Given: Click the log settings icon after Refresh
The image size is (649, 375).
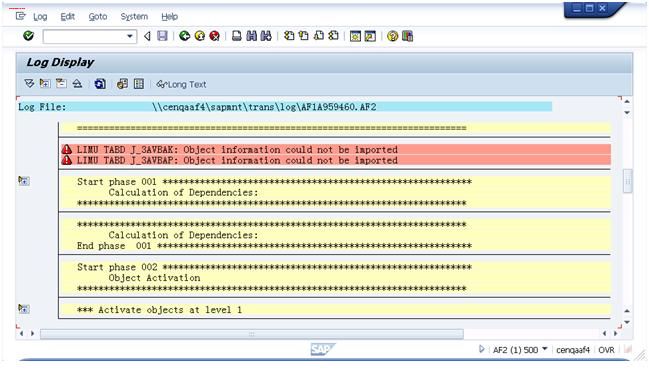Looking at the screenshot, I should 123,84.
